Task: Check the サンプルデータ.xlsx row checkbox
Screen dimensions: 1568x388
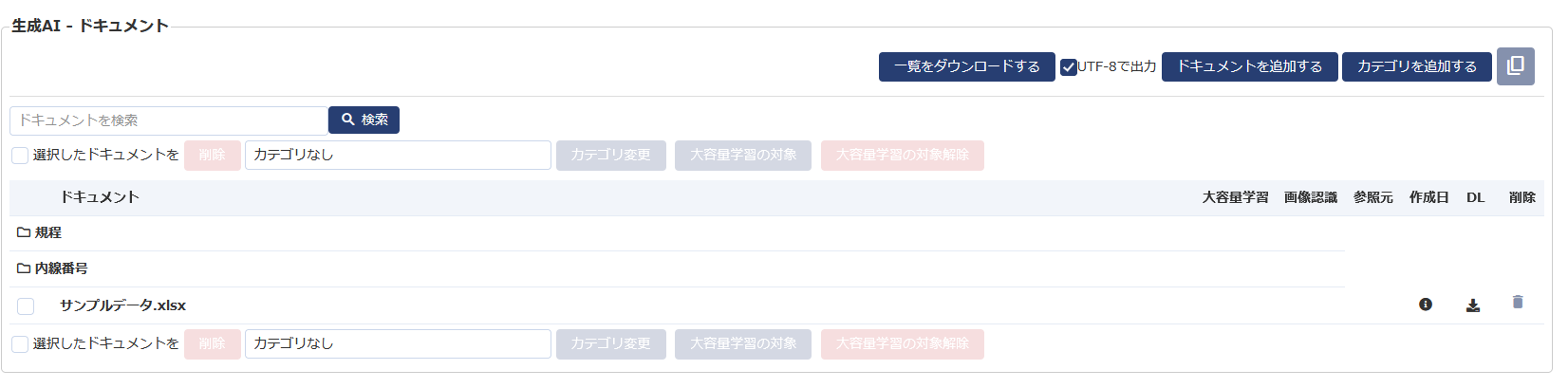Action: tap(26, 305)
